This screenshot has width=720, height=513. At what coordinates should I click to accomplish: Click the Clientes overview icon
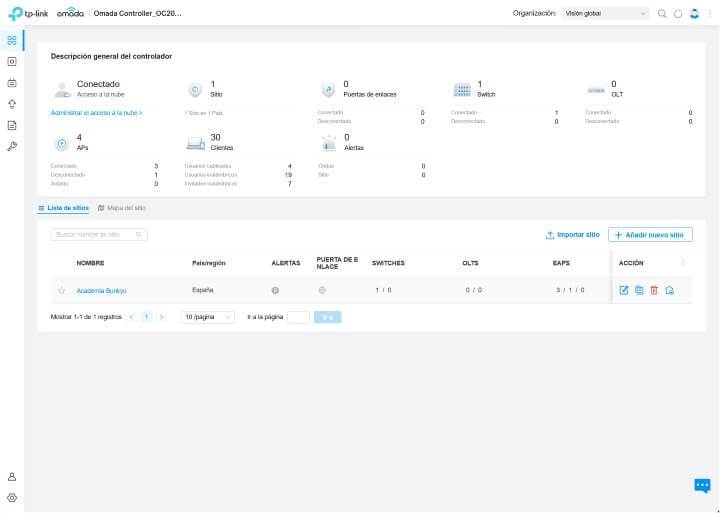[196, 143]
